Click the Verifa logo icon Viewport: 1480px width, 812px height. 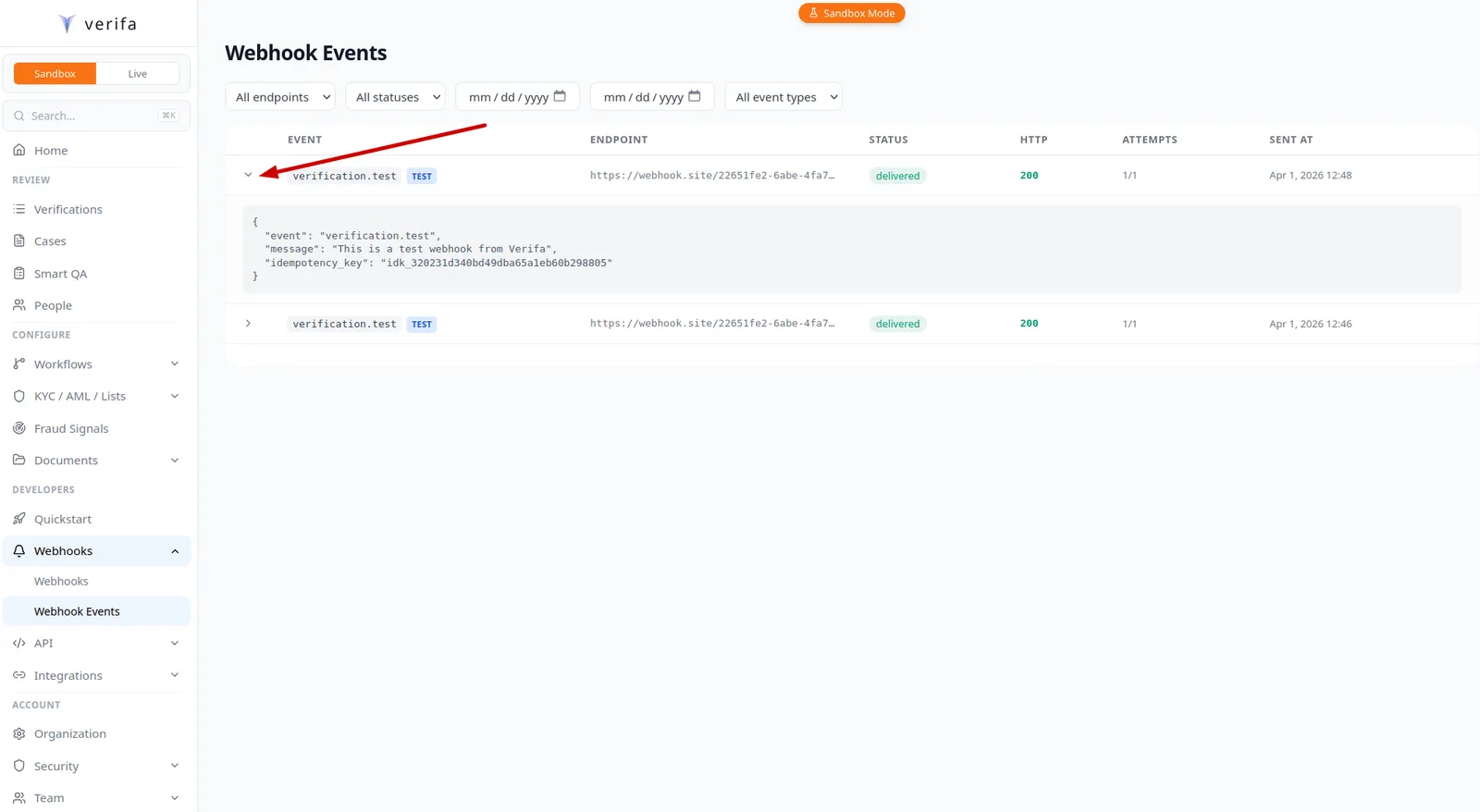[67, 24]
